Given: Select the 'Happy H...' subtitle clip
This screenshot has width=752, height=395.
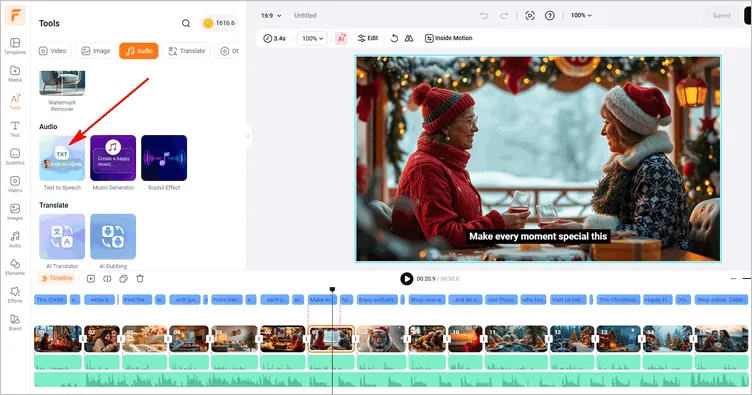Looking at the screenshot, I should point(658,300).
